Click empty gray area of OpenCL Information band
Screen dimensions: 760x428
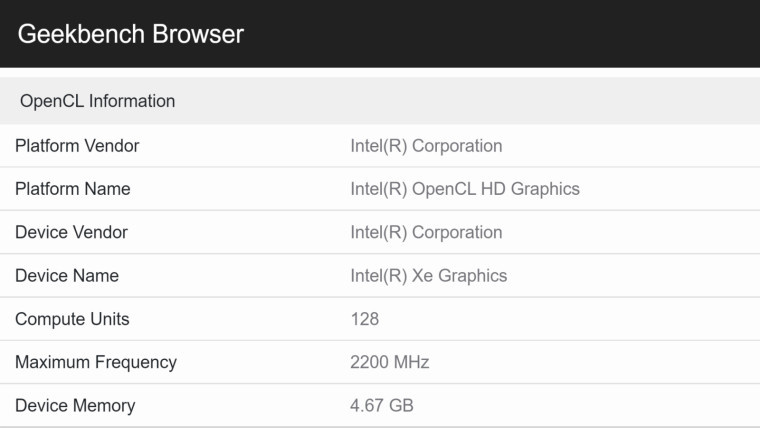click(x=460, y=101)
